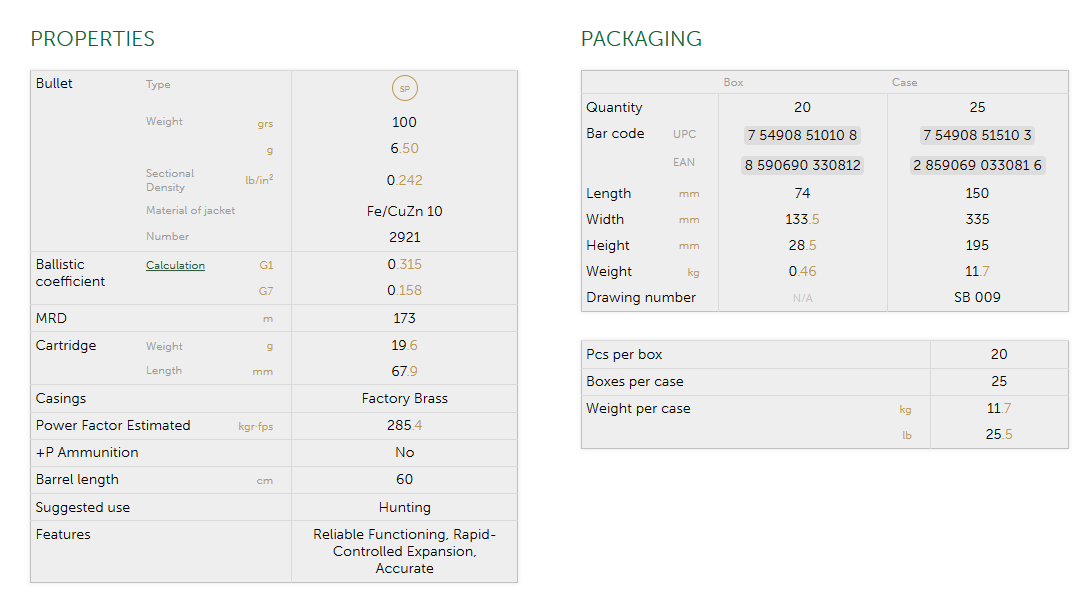Image resolution: width=1088 pixels, height=610 pixels.
Task: Click the SP bullet type icon
Action: (x=404, y=89)
